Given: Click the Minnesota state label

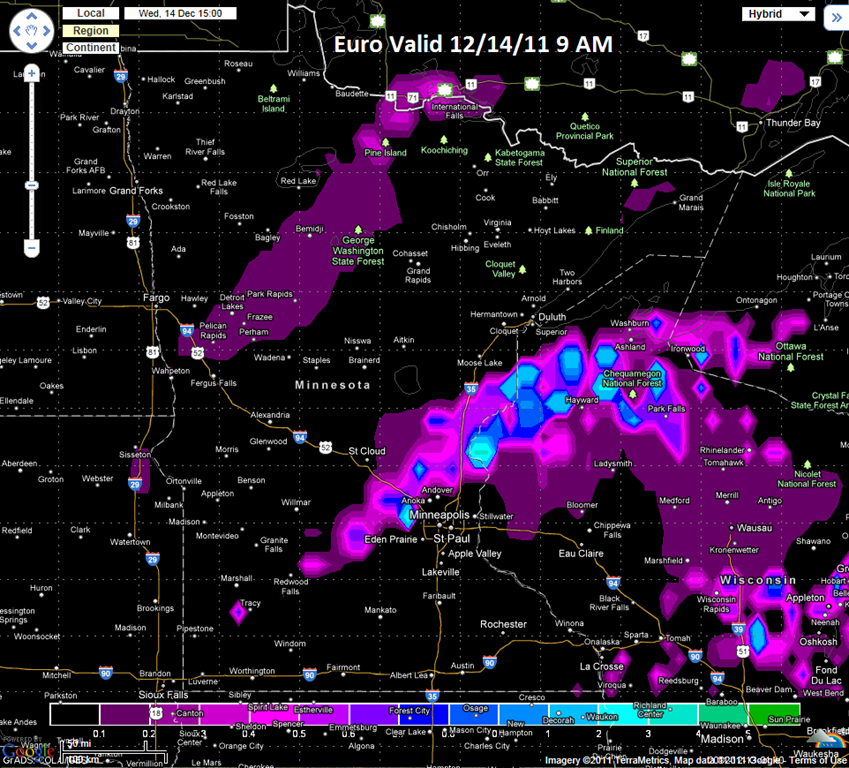Looking at the screenshot, I should pyautogui.click(x=332, y=385).
